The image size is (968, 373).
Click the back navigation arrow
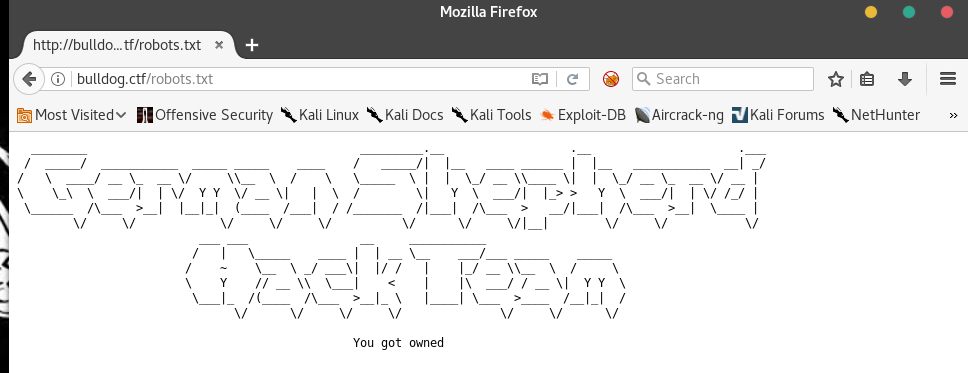29,79
